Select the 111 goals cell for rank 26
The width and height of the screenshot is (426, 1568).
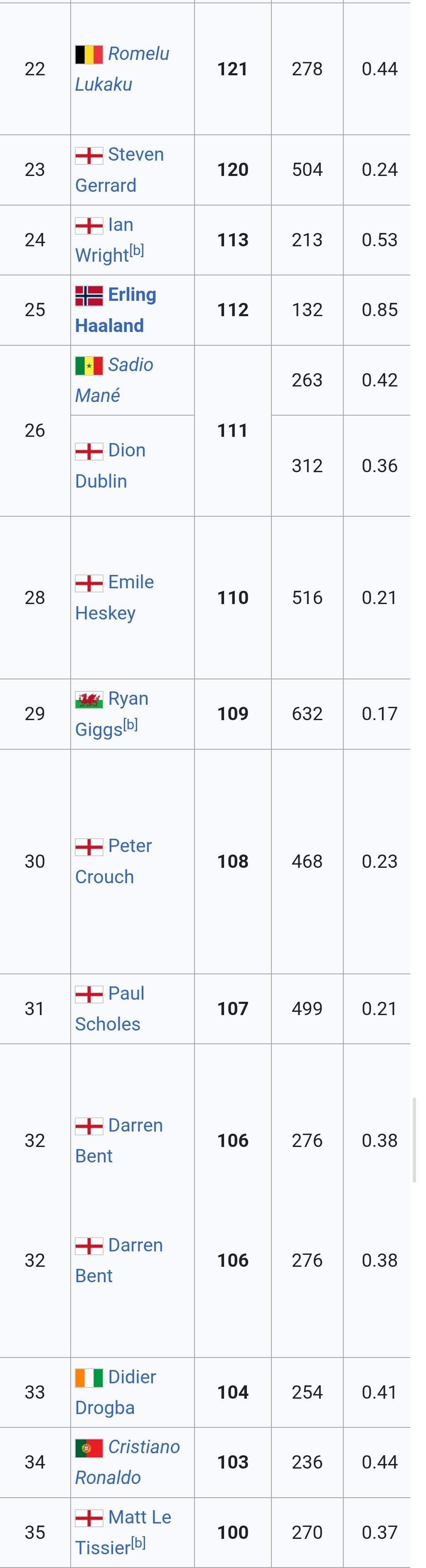[x=233, y=431]
